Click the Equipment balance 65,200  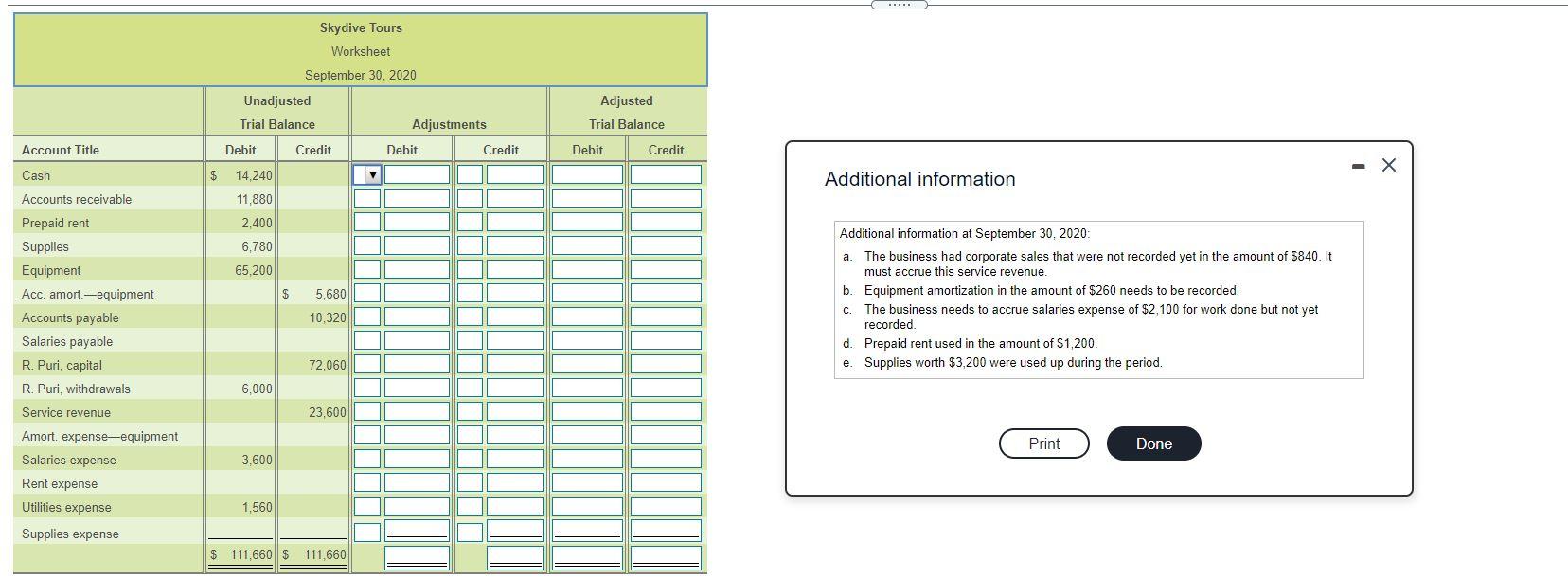point(254,270)
